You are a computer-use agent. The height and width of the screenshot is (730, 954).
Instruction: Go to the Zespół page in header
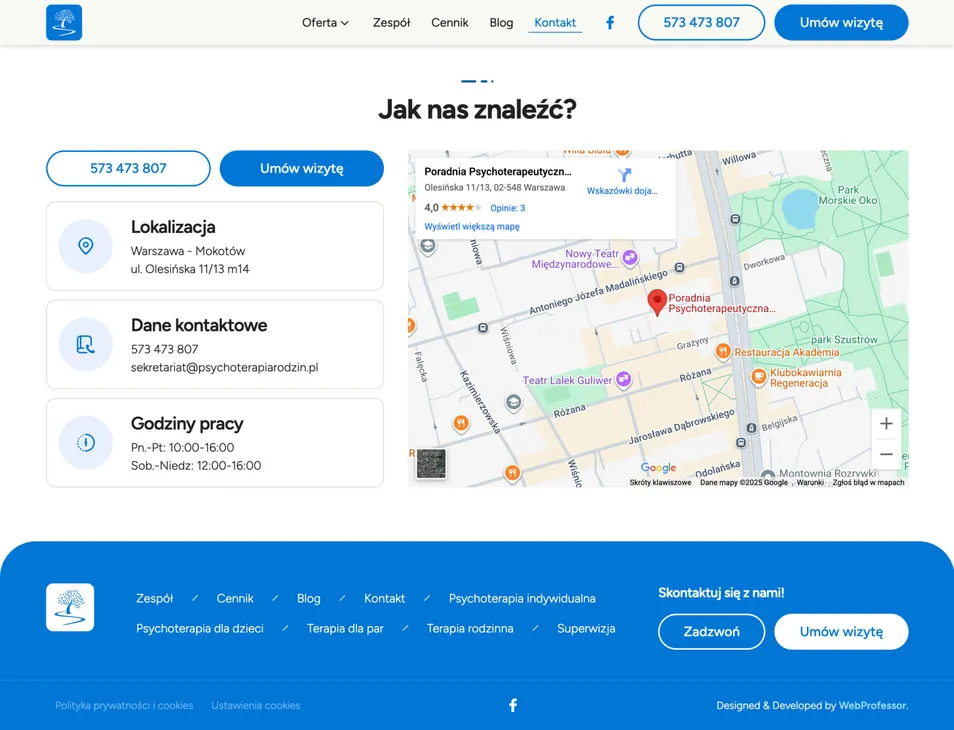[x=391, y=22]
